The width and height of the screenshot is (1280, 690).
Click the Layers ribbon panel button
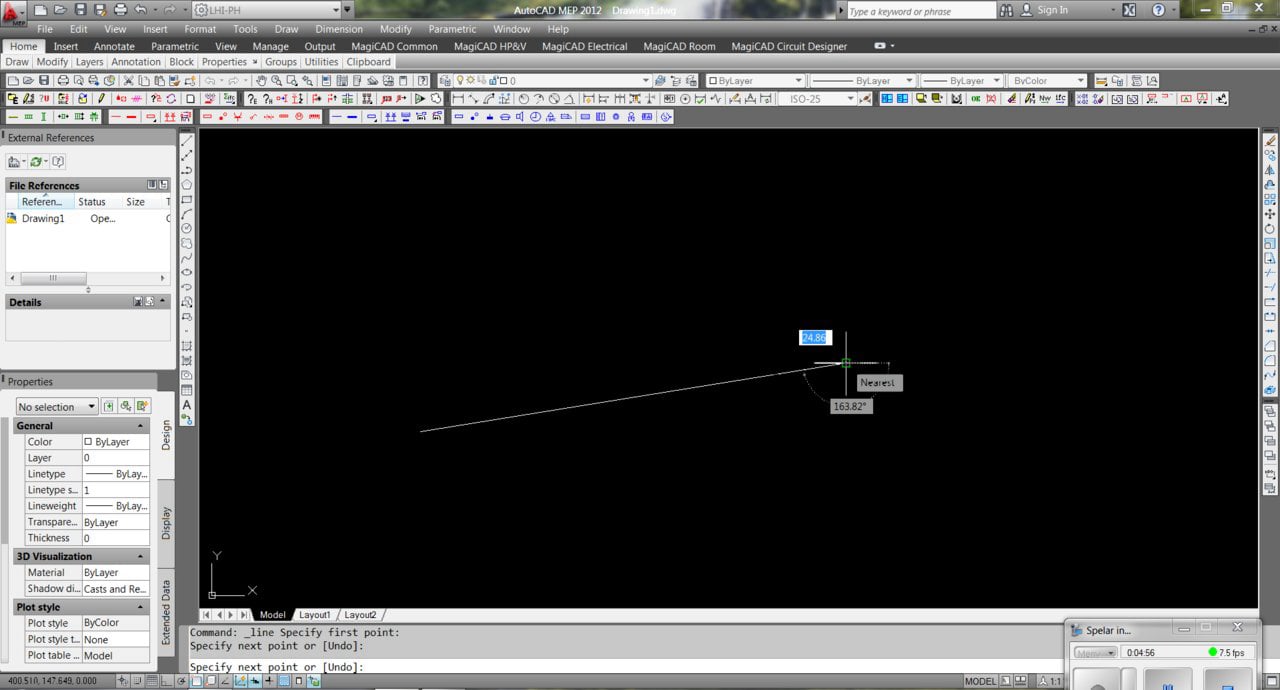89,62
